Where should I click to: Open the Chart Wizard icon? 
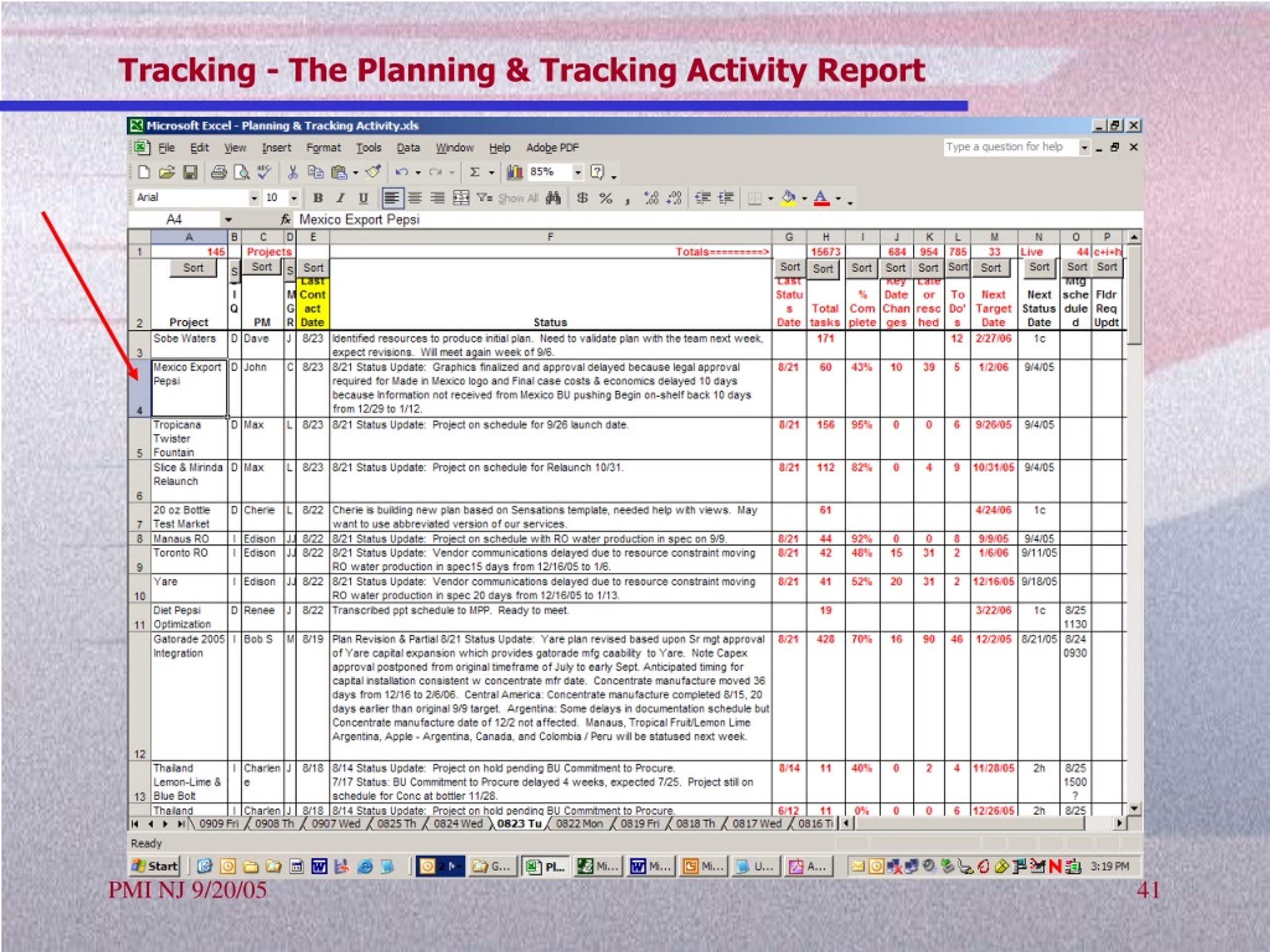pyautogui.click(x=515, y=172)
